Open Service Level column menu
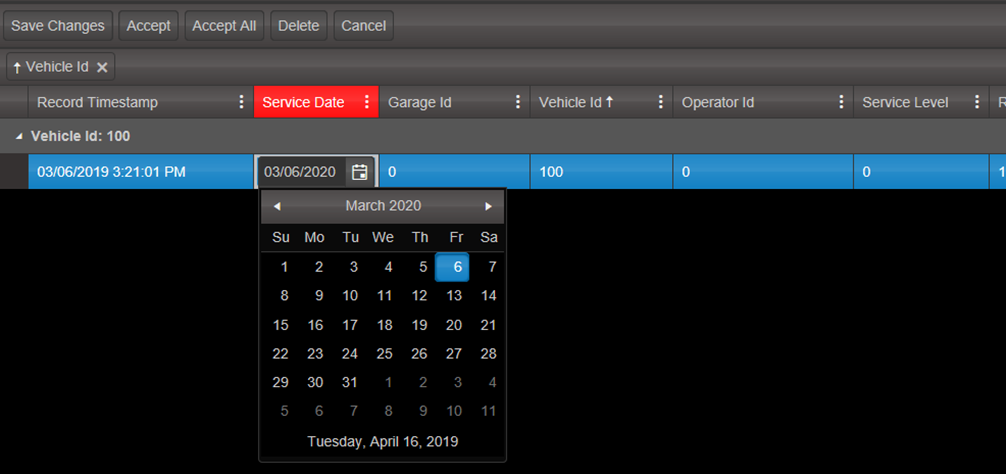The image size is (1006, 474). (x=977, y=102)
